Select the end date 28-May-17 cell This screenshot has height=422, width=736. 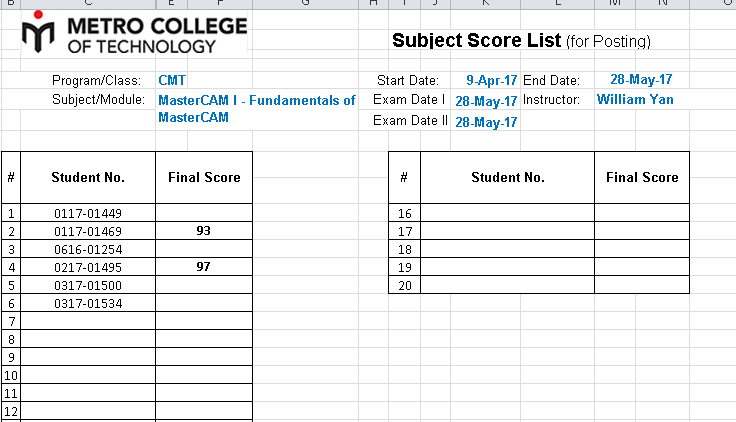click(x=641, y=79)
